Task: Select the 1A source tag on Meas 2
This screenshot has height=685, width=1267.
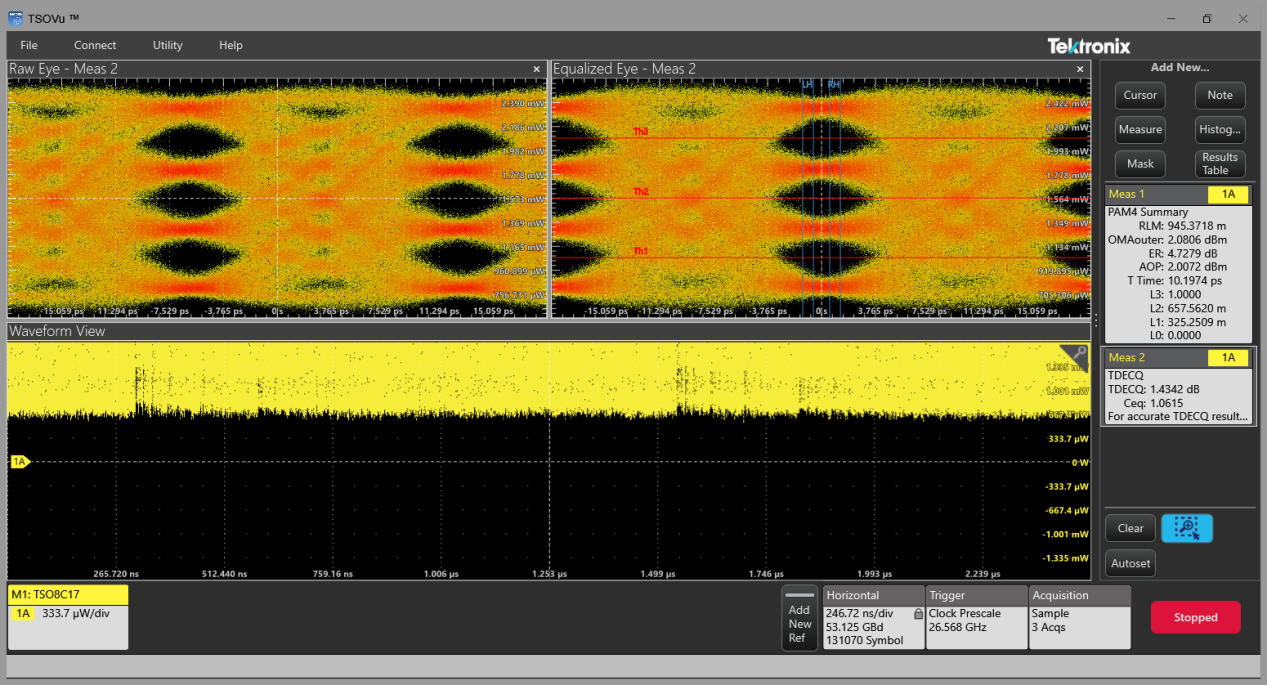Action: [1227, 358]
